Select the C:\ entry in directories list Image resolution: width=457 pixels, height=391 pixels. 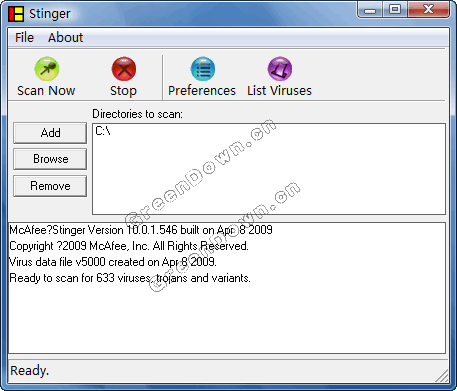pyautogui.click(x=103, y=131)
